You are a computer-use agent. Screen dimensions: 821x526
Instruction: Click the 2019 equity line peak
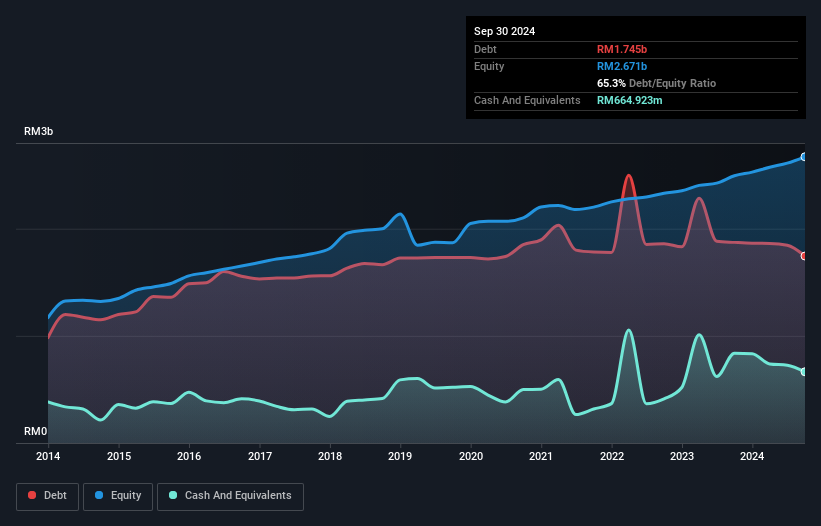click(x=400, y=214)
